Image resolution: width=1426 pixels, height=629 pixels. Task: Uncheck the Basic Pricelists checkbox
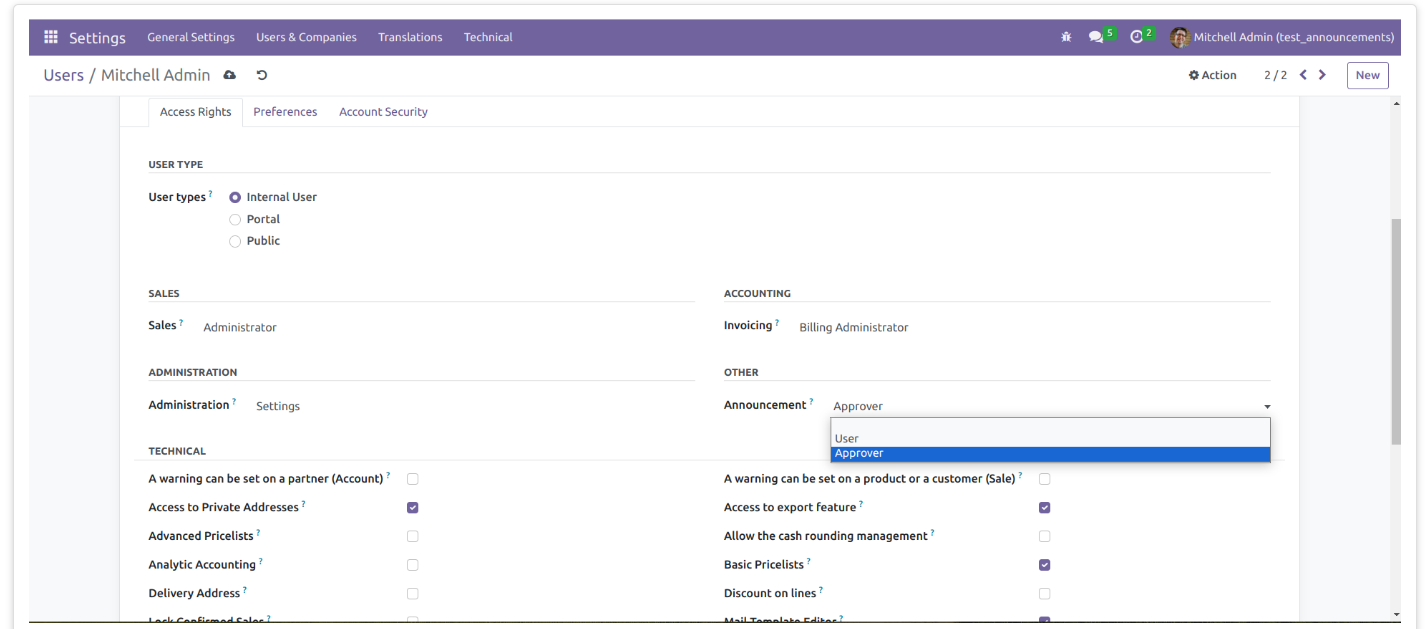point(1045,565)
